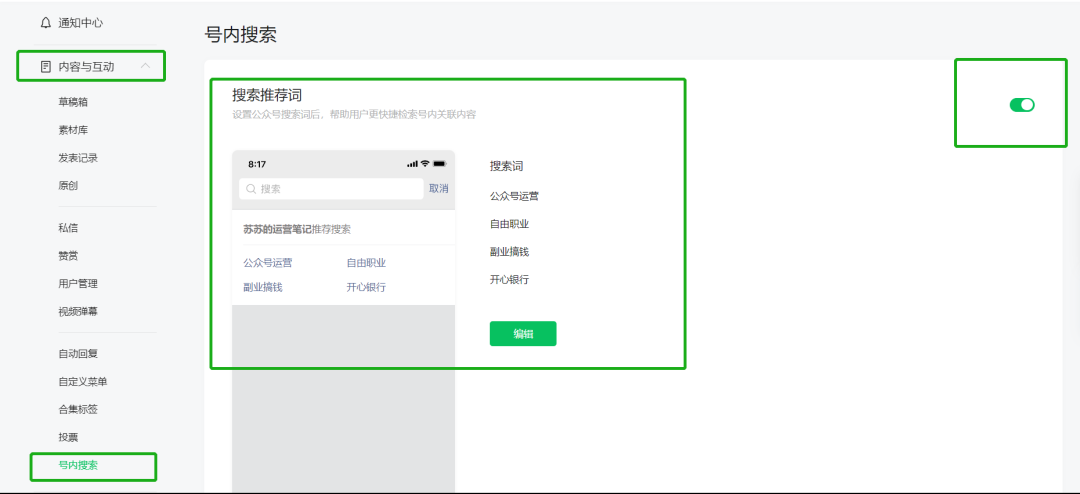Click the green 编辑 button

523,333
